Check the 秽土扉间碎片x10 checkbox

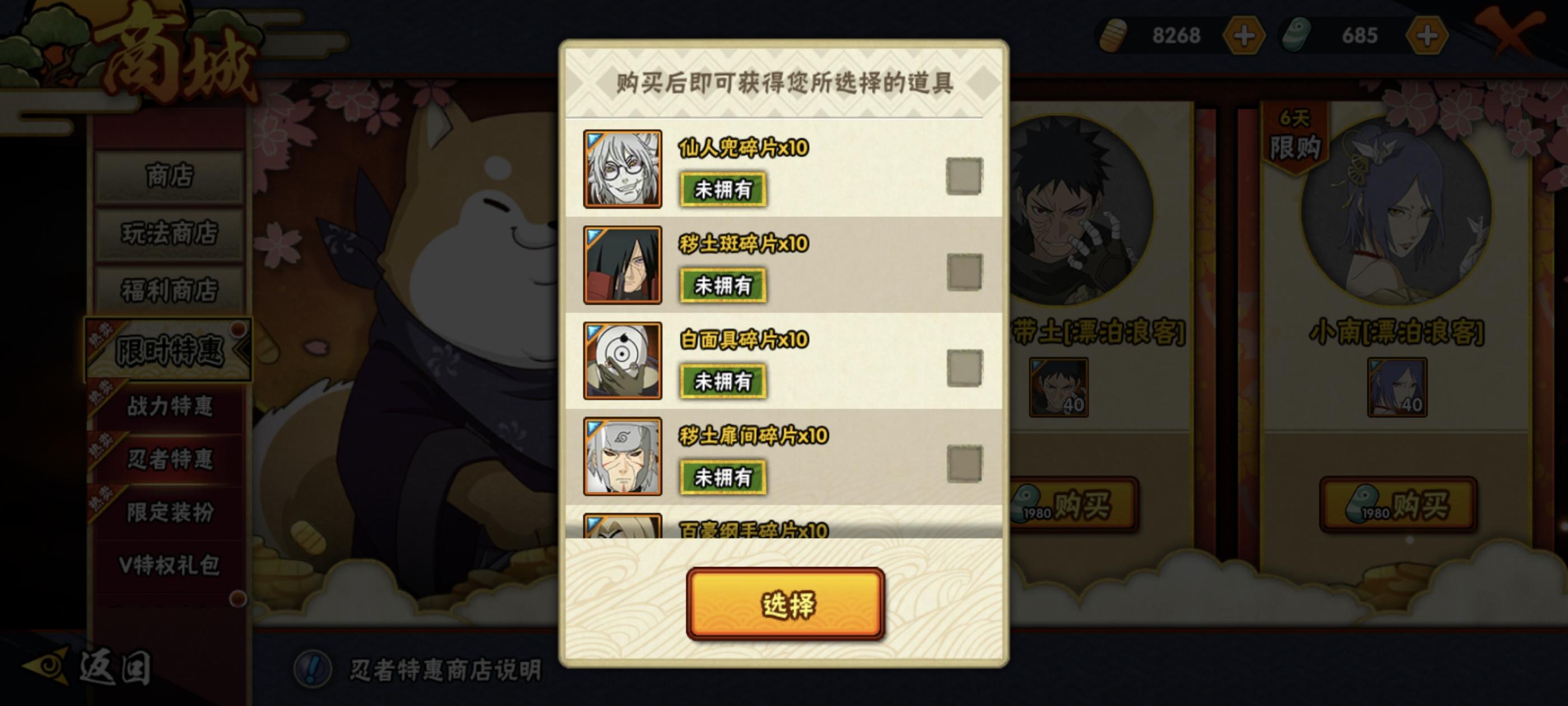(x=964, y=463)
